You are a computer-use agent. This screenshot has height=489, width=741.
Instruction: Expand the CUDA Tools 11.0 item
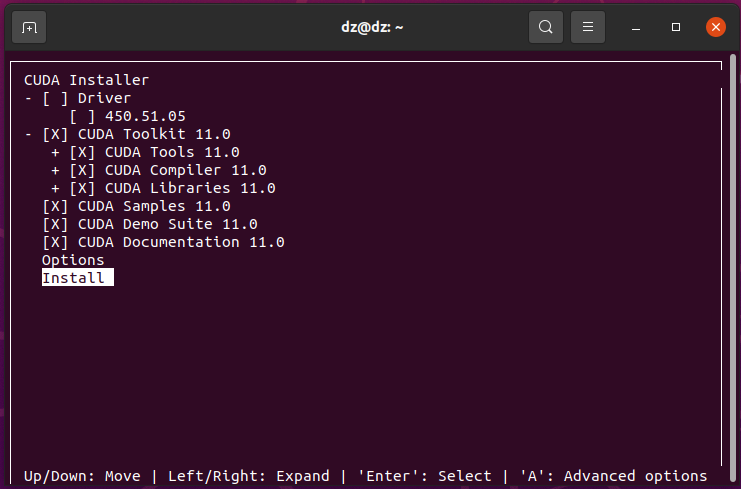[56, 152]
